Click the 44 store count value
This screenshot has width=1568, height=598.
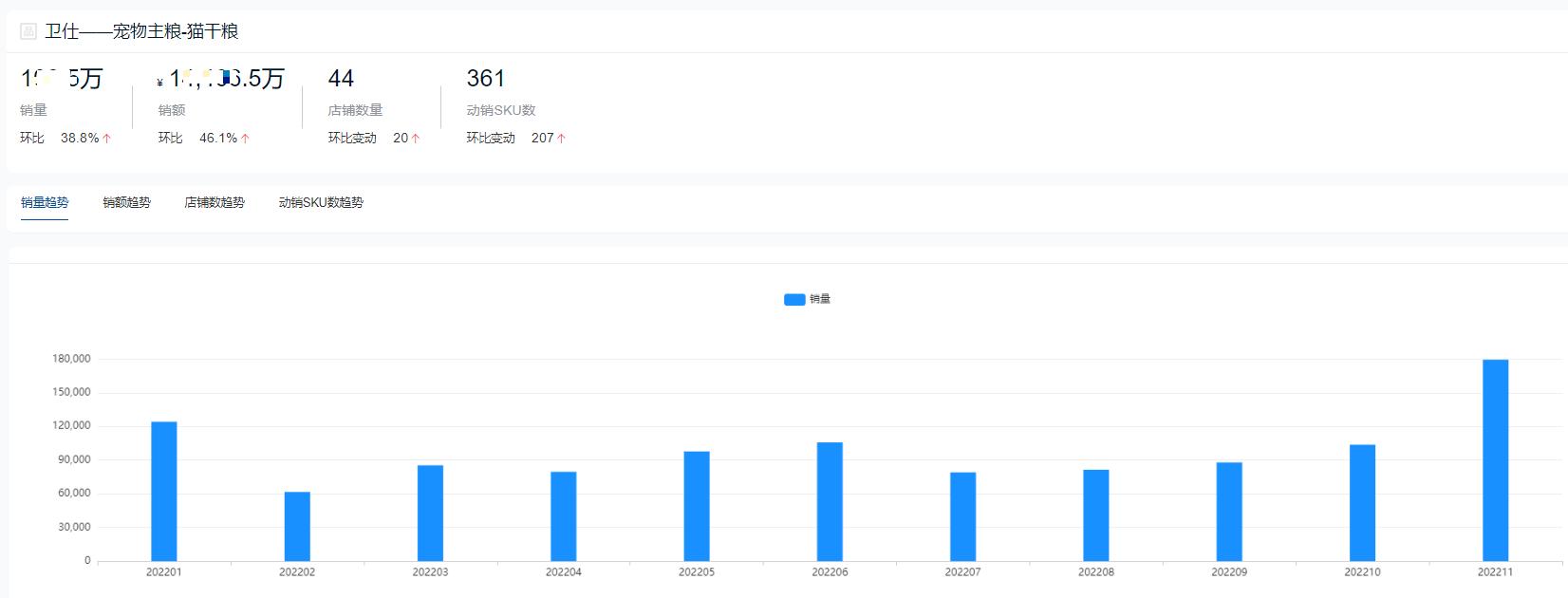pyautogui.click(x=341, y=78)
